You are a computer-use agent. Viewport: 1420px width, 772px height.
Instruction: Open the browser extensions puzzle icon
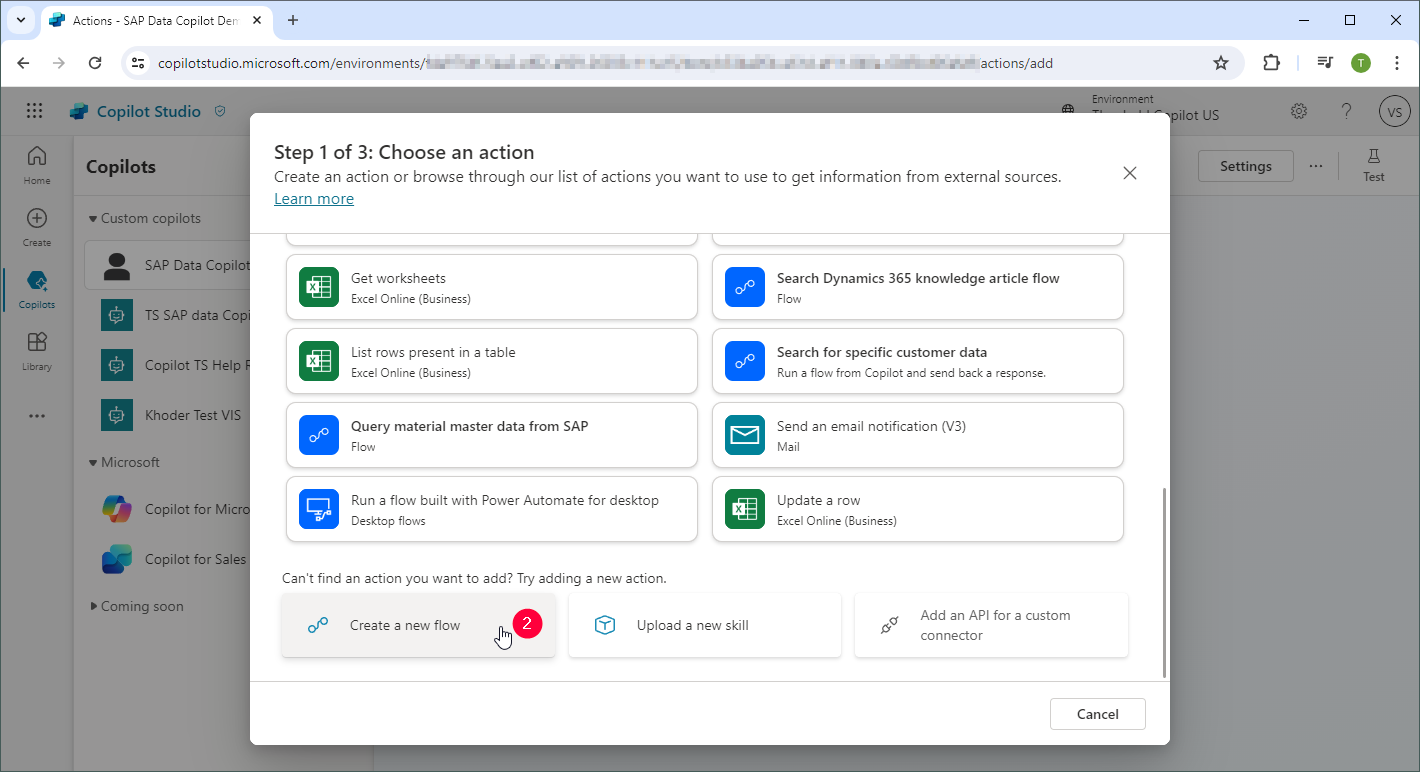1272,63
